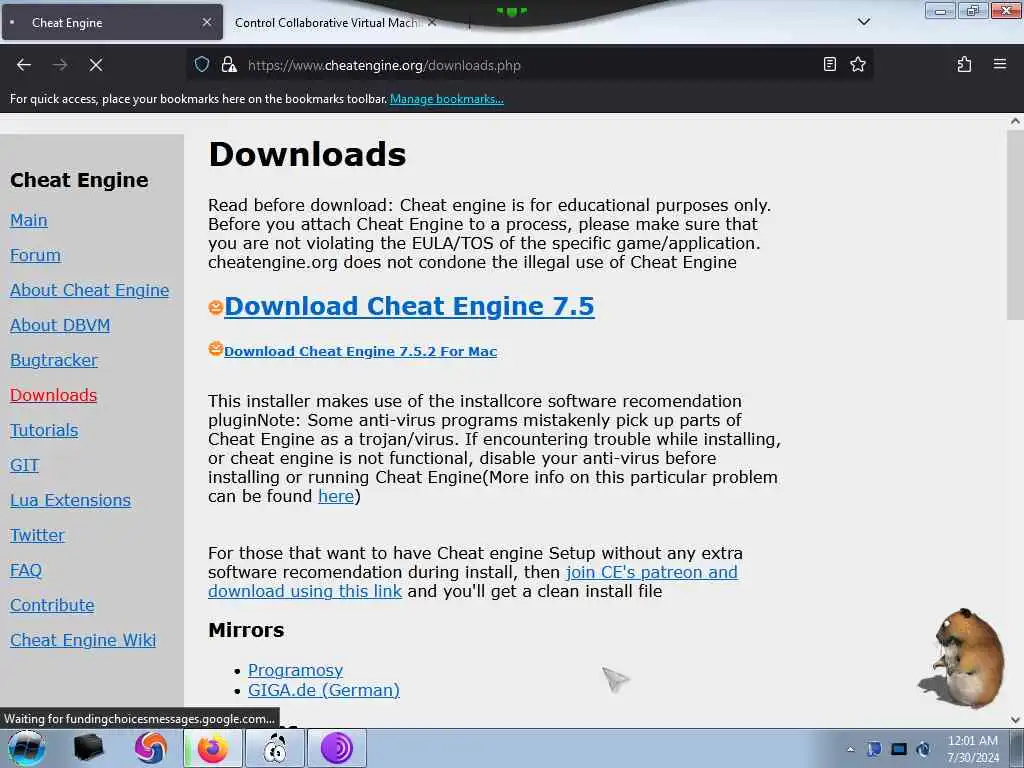
Task: Open the FAQ link
Action: pyautogui.click(x=26, y=570)
